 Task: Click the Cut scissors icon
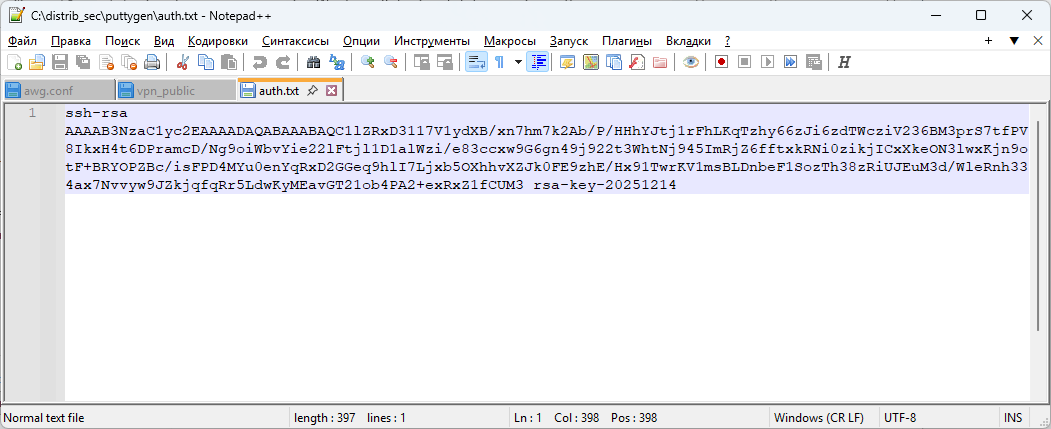click(182, 62)
